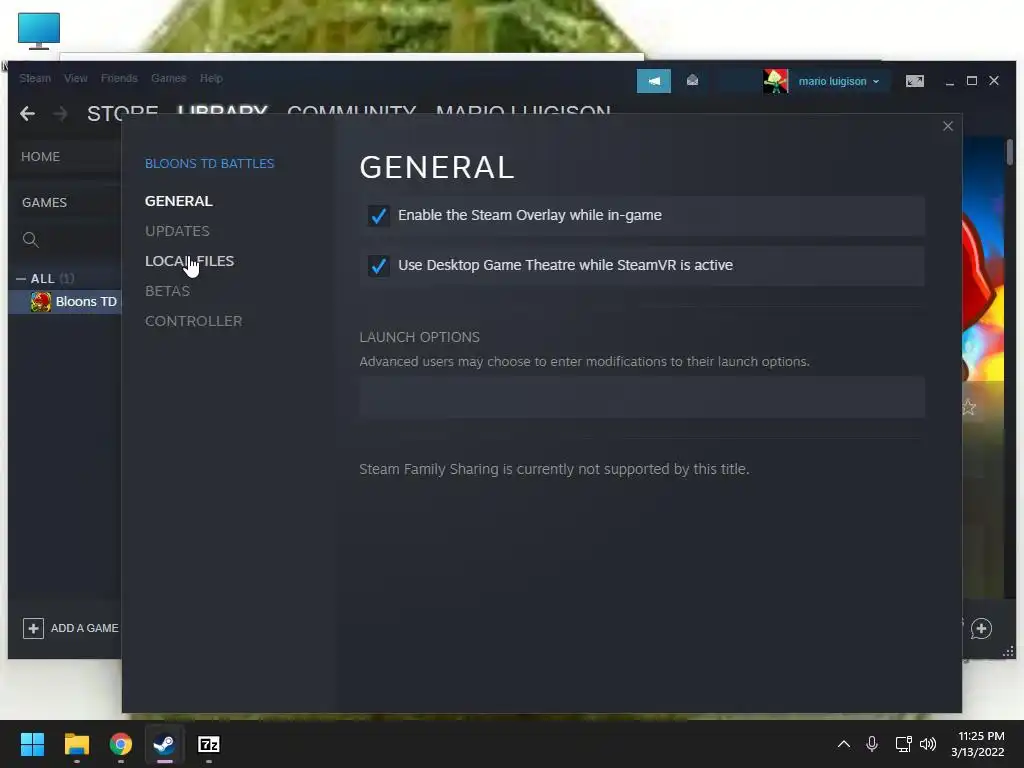Go forward using the right arrow
The image size is (1024, 768).
tap(60, 114)
